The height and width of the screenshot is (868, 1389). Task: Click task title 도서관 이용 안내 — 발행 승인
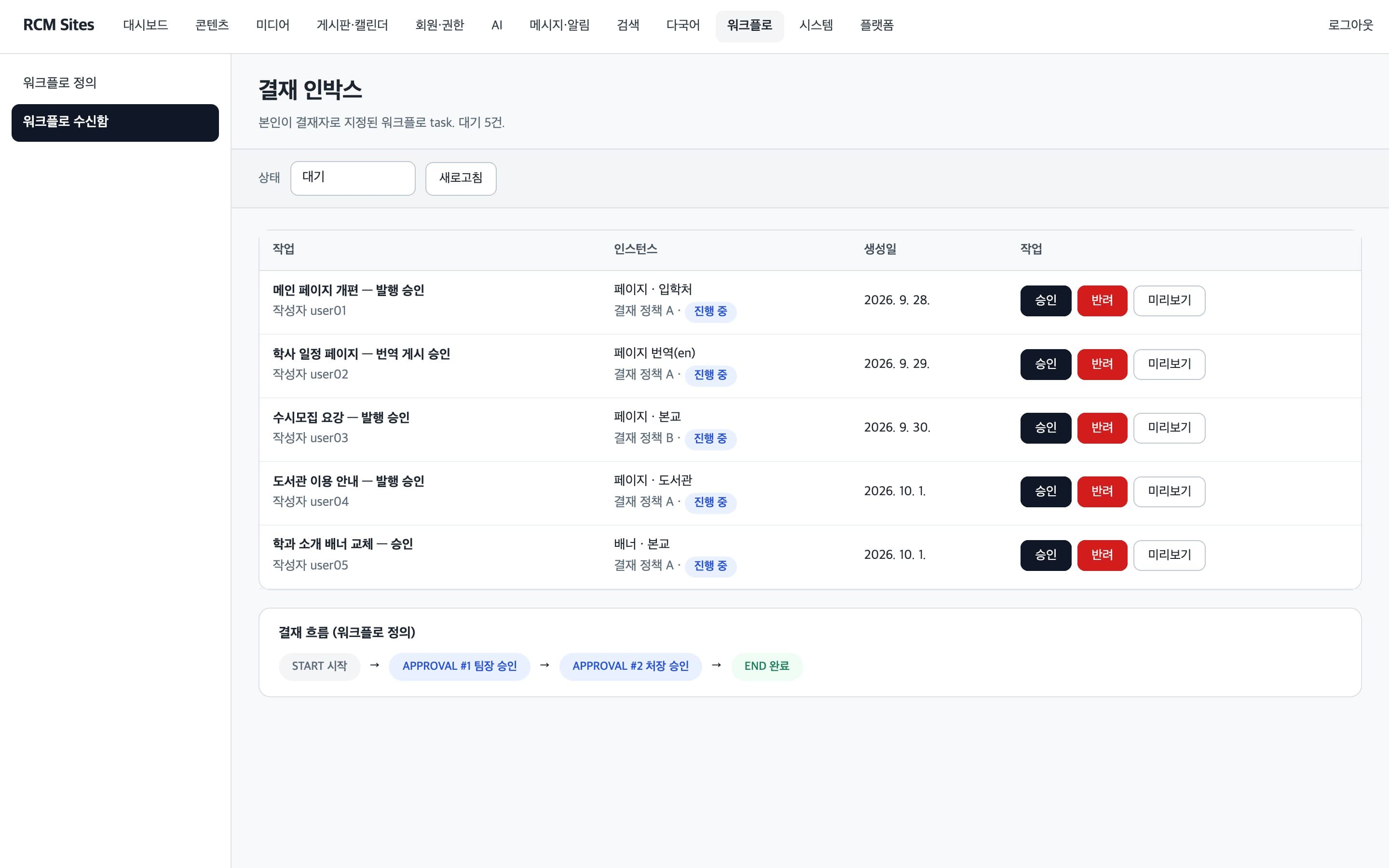click(348, 482)
